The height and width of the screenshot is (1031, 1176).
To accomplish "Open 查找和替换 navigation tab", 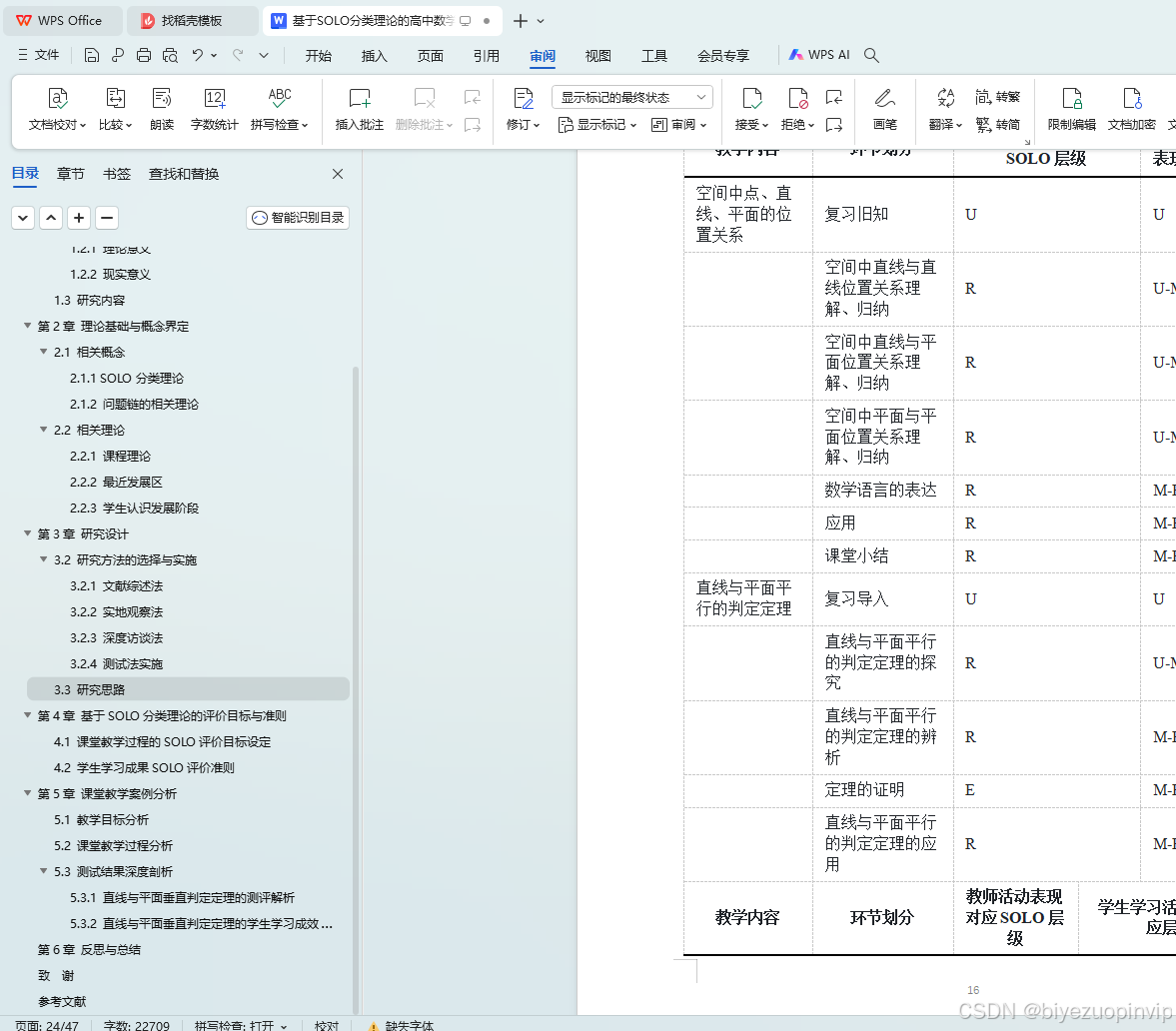I will 184,174.
